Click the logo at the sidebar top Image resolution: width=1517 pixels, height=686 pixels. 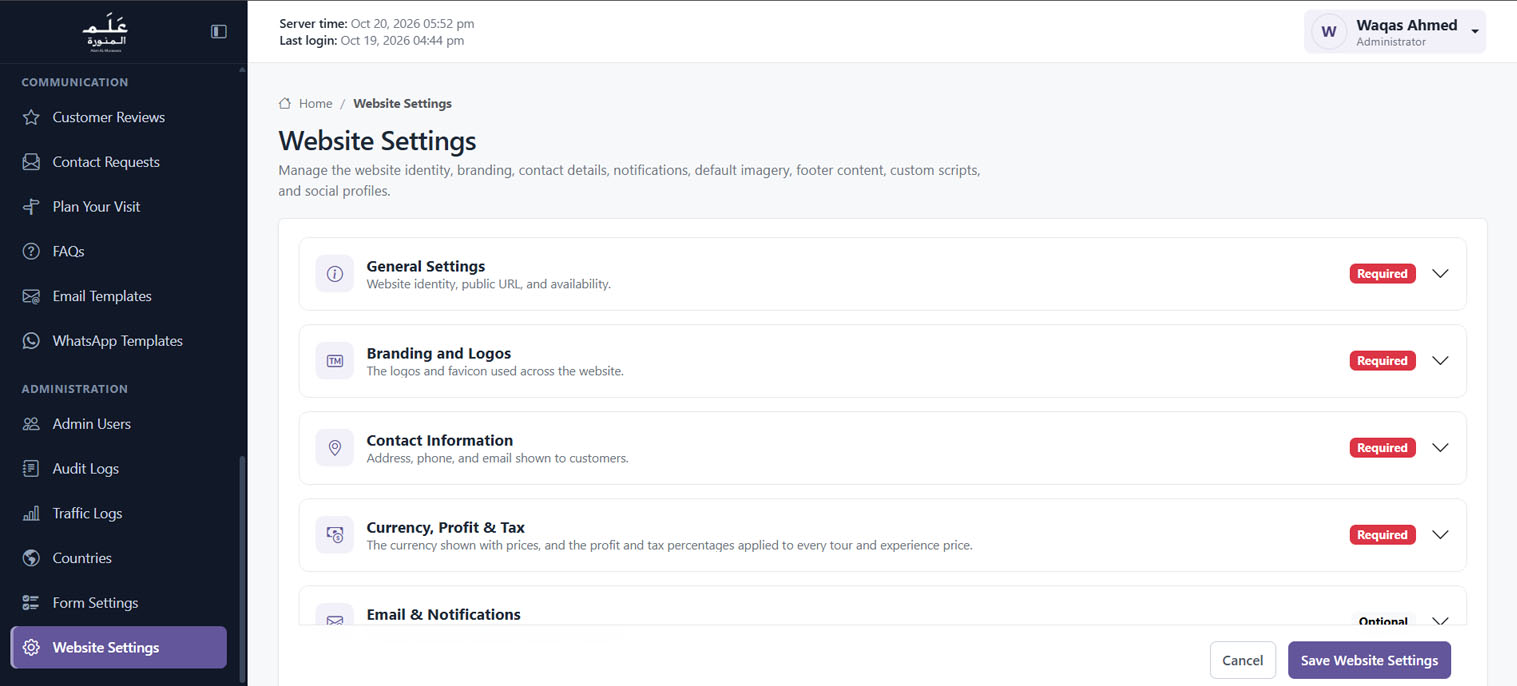point(105,33)
